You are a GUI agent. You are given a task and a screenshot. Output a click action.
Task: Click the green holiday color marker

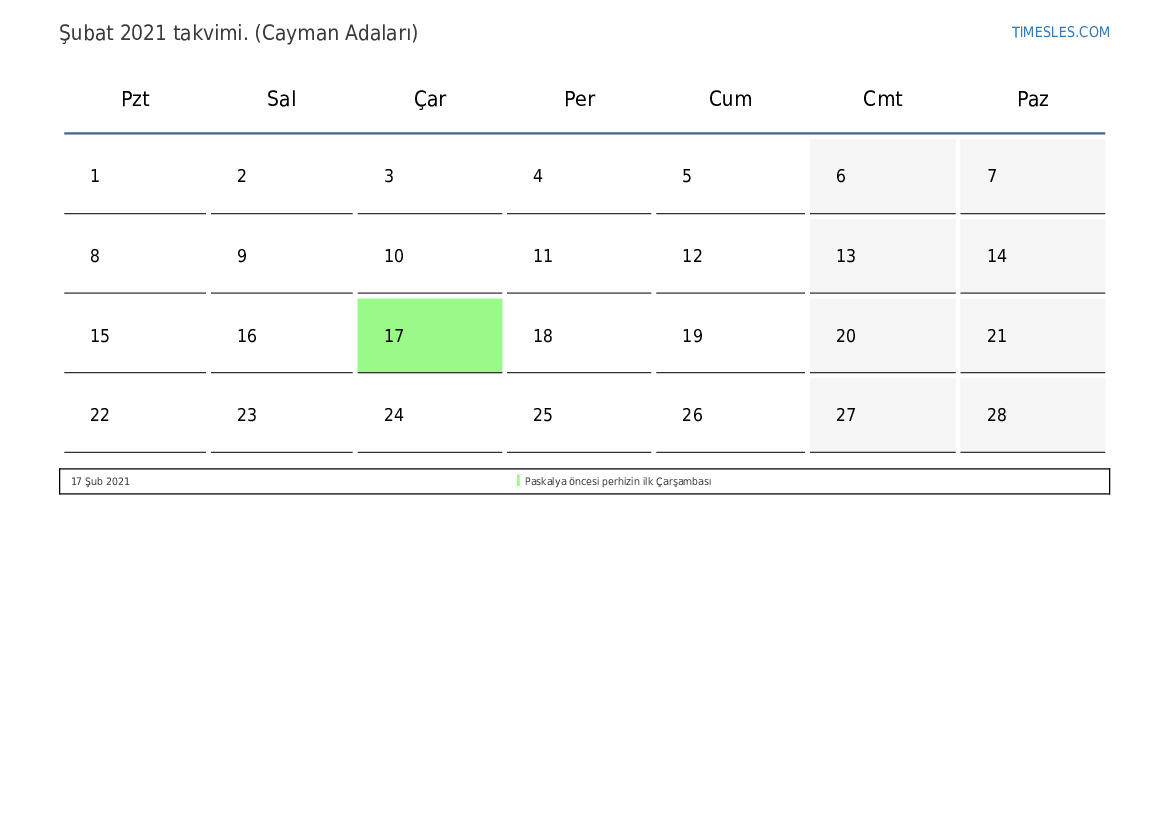click(x=518, y=481)
